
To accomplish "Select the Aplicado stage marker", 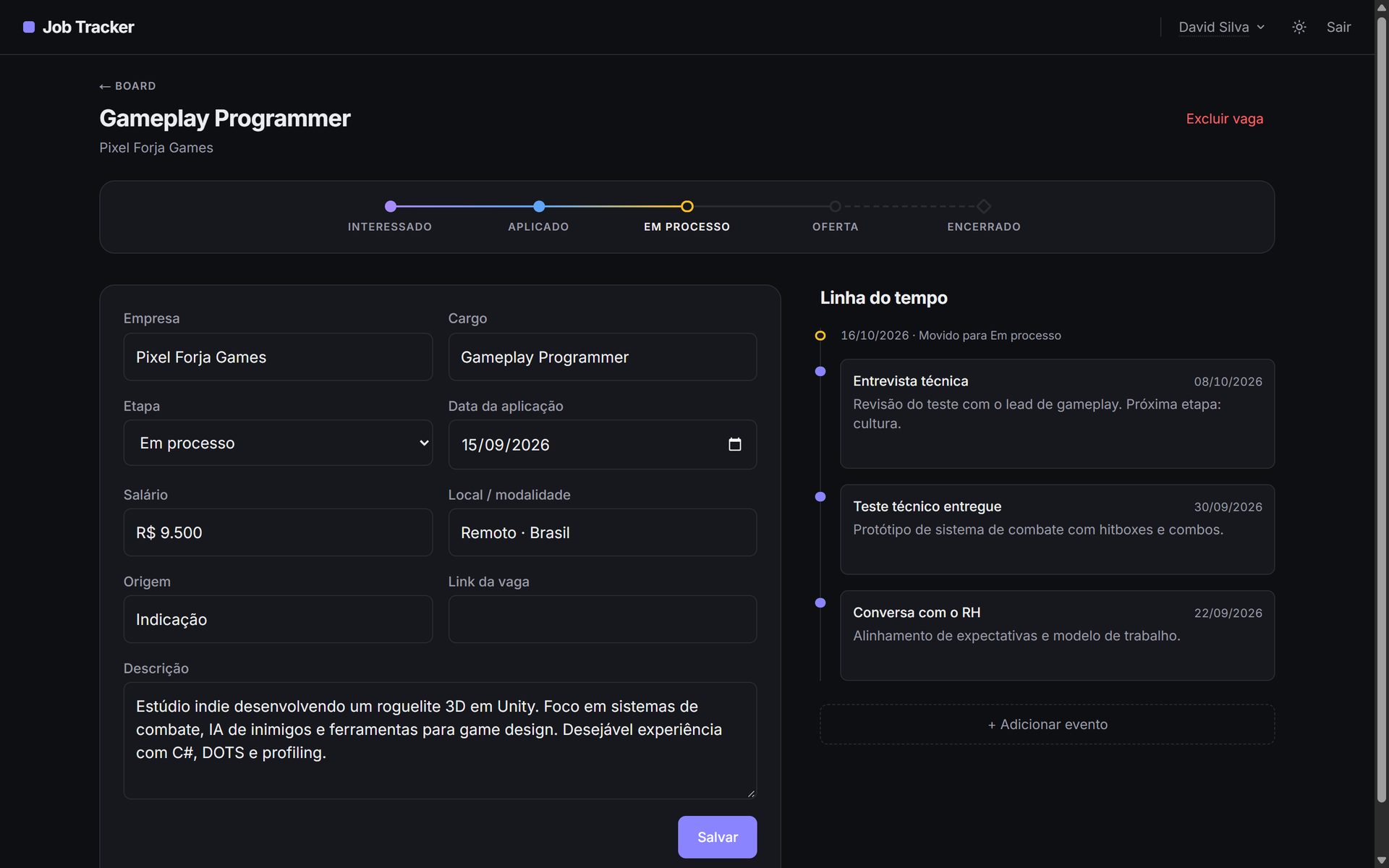I will tap(539, 206).
